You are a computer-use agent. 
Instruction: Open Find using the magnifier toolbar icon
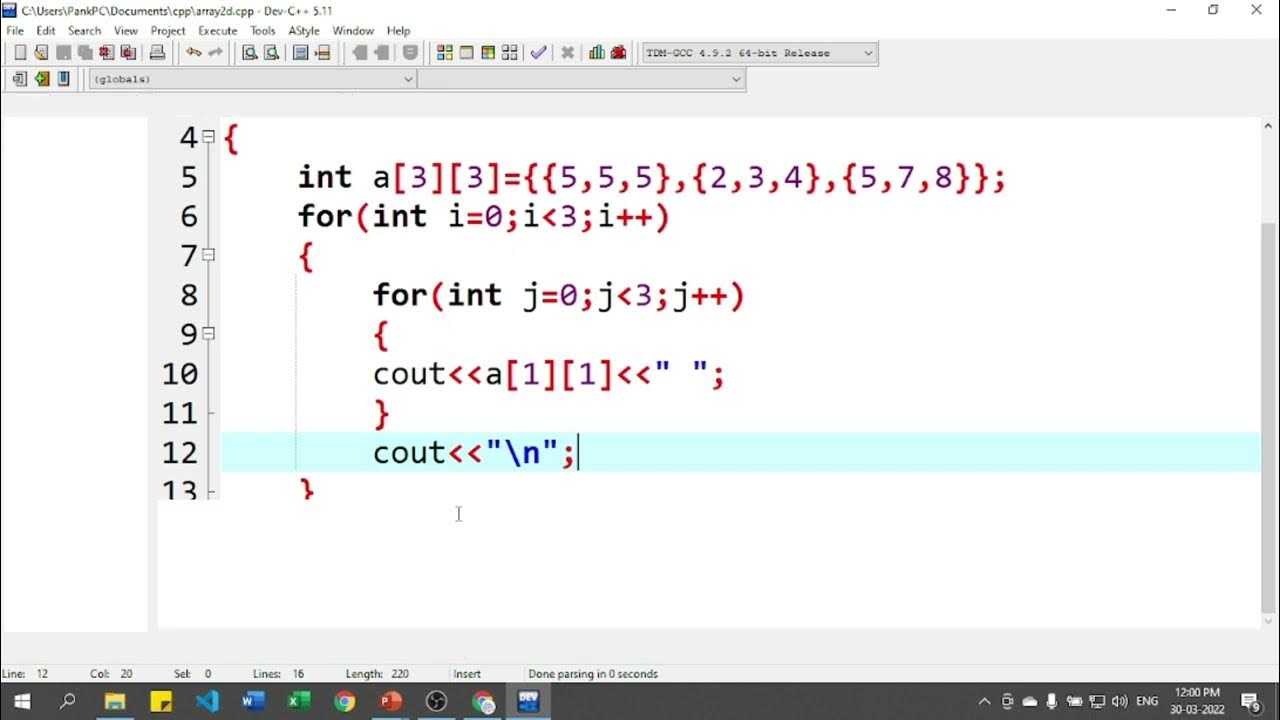click(250, 52)
